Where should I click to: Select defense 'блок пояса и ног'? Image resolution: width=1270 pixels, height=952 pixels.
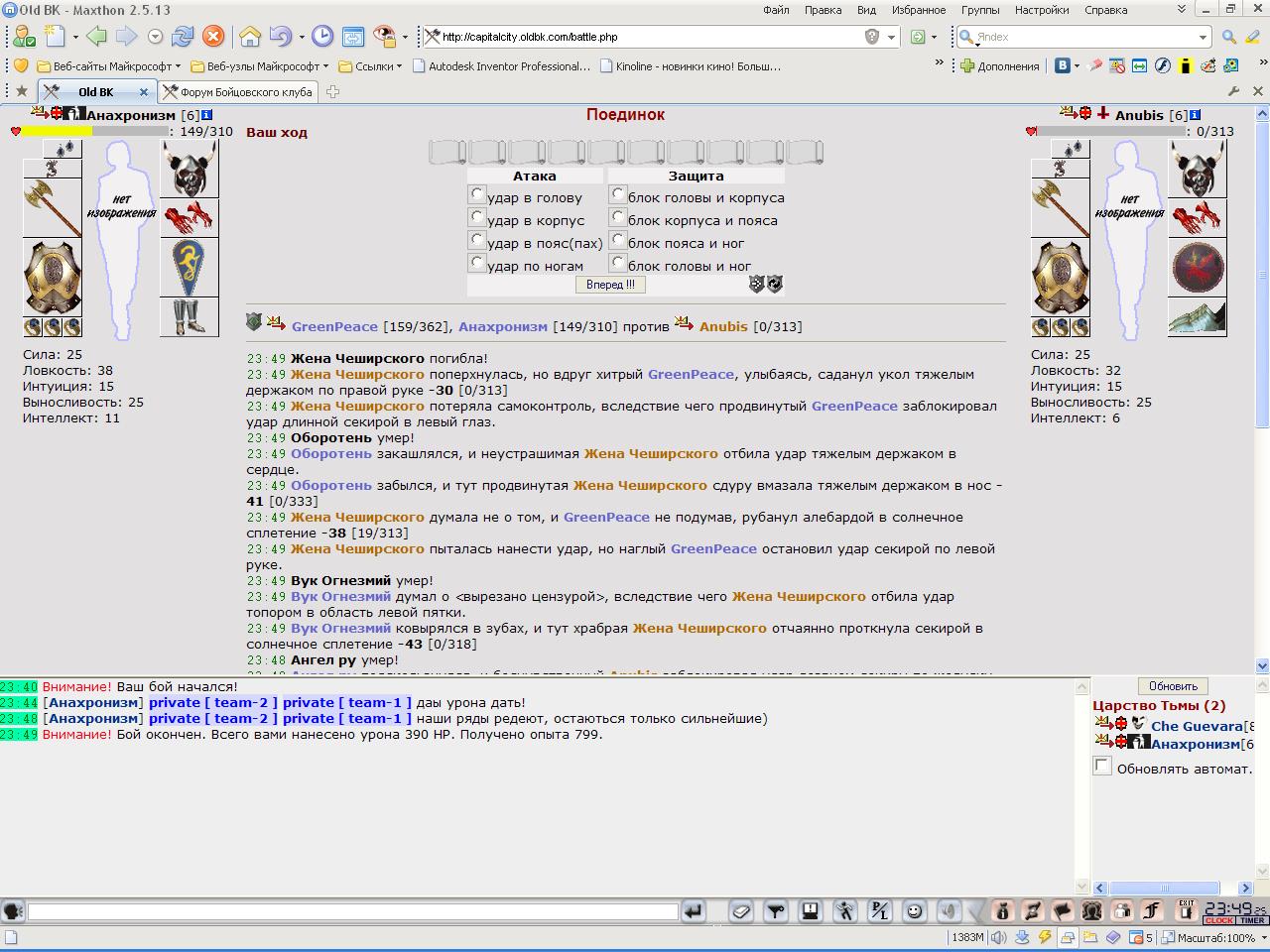(x=618, y=240)
